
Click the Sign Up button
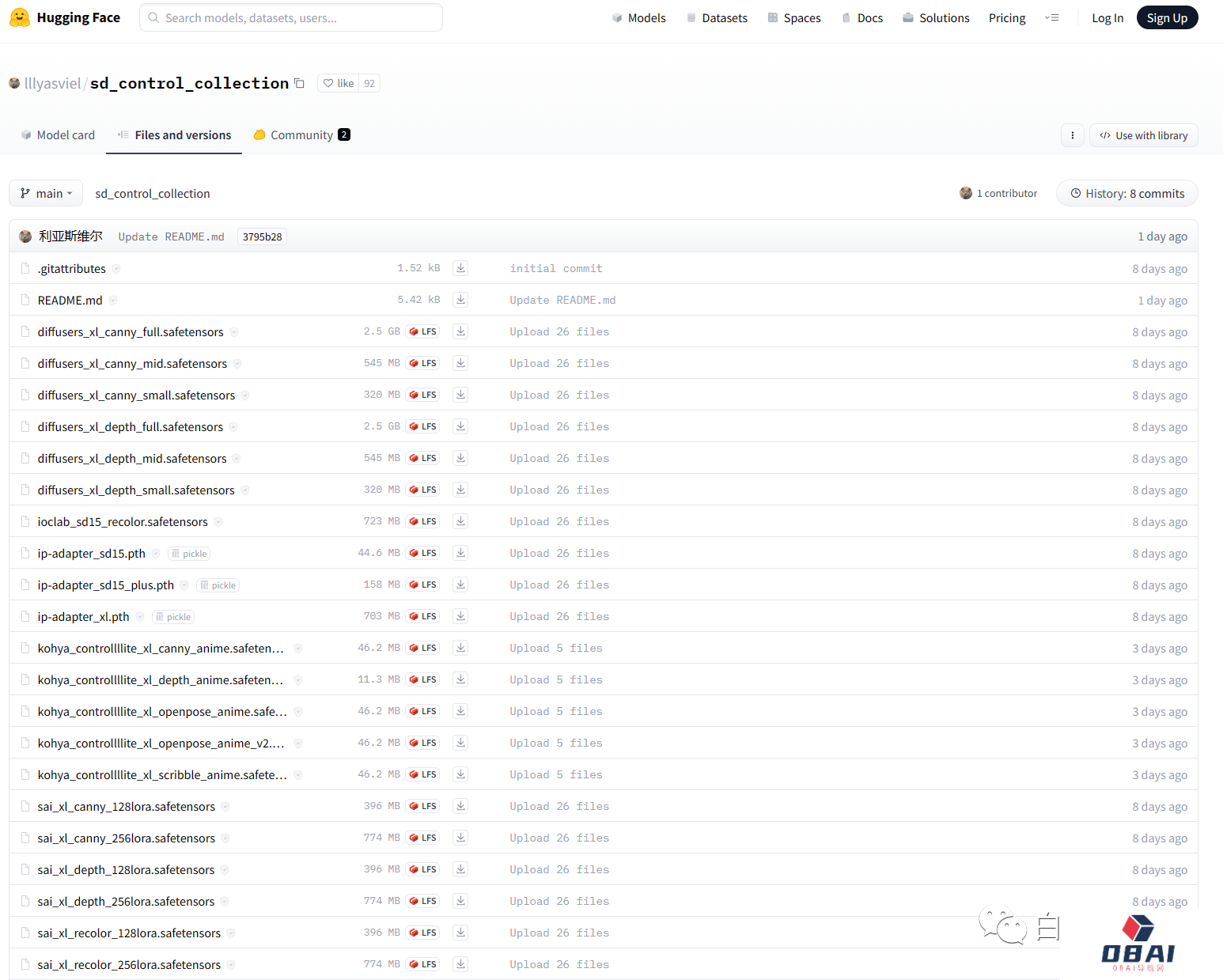(1166, 17)
